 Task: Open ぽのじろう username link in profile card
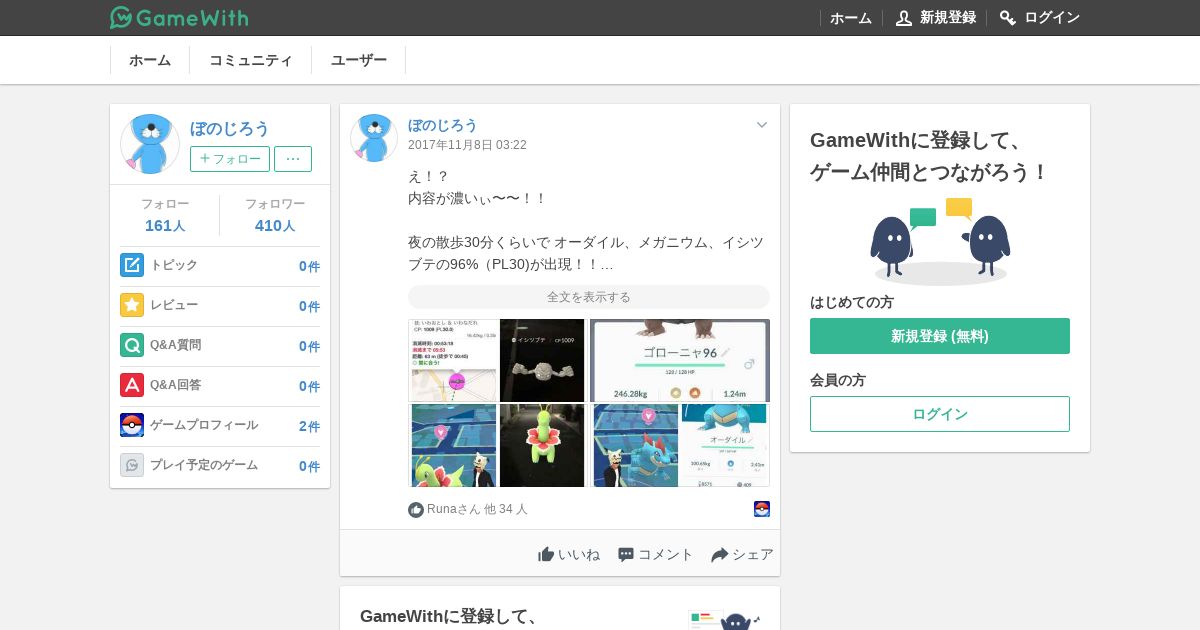230,128
